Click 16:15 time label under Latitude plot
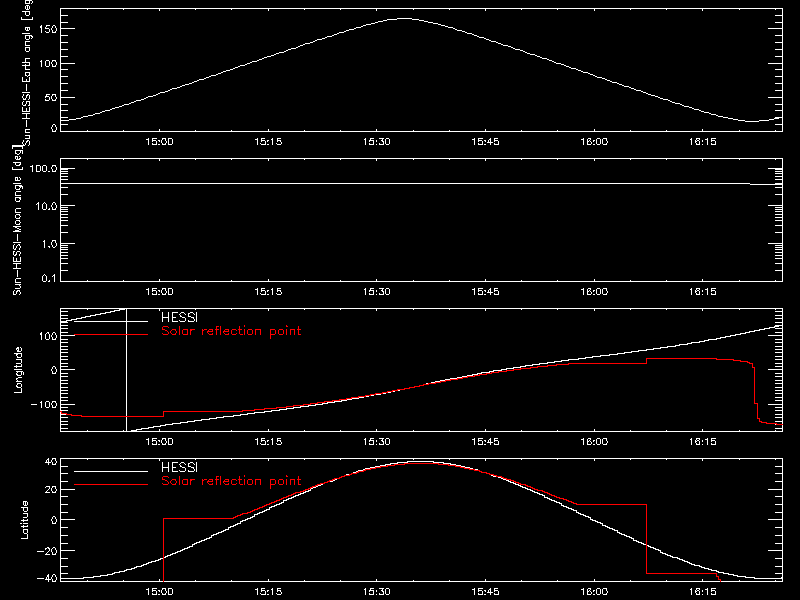Image resolution: width=800 pixels, height=600 pixels. tap(703, 592)
